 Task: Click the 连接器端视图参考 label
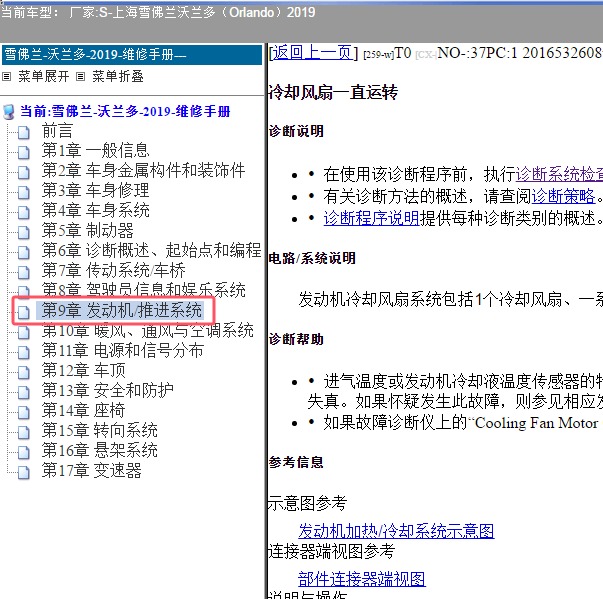pyautogui.click(x=331, y=551)
